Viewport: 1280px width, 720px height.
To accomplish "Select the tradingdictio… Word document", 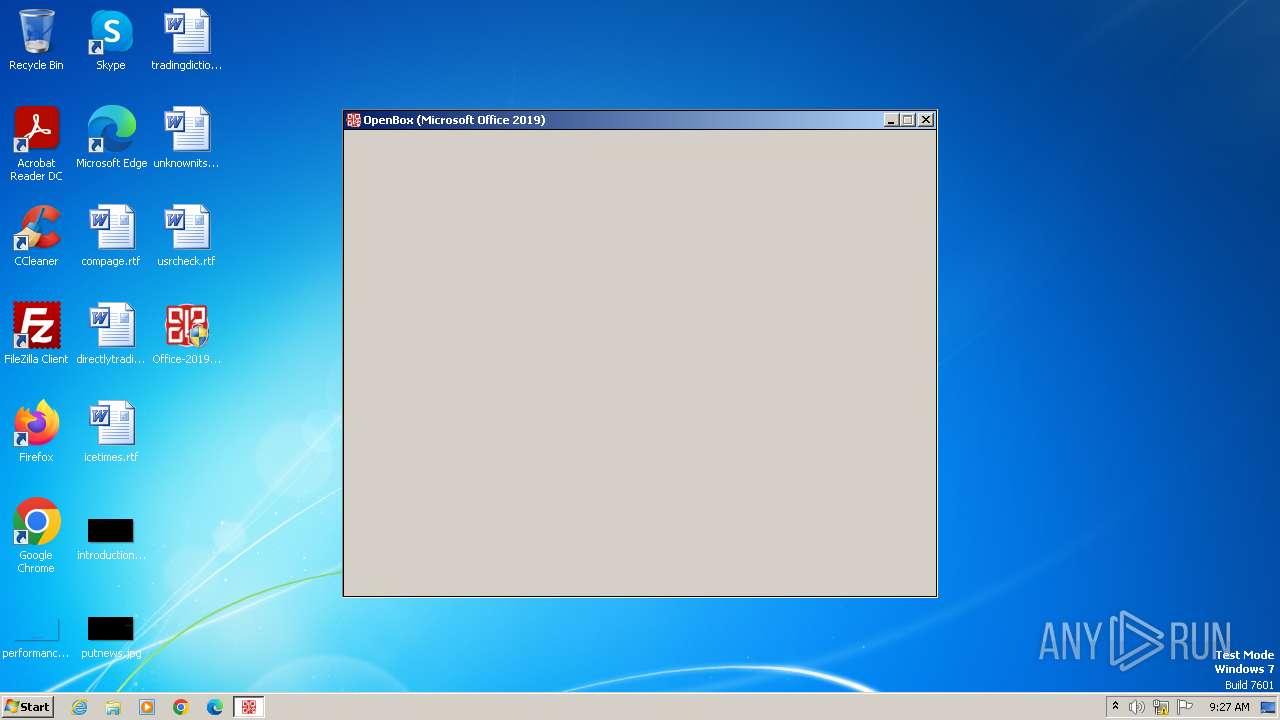I will [186, 40].
